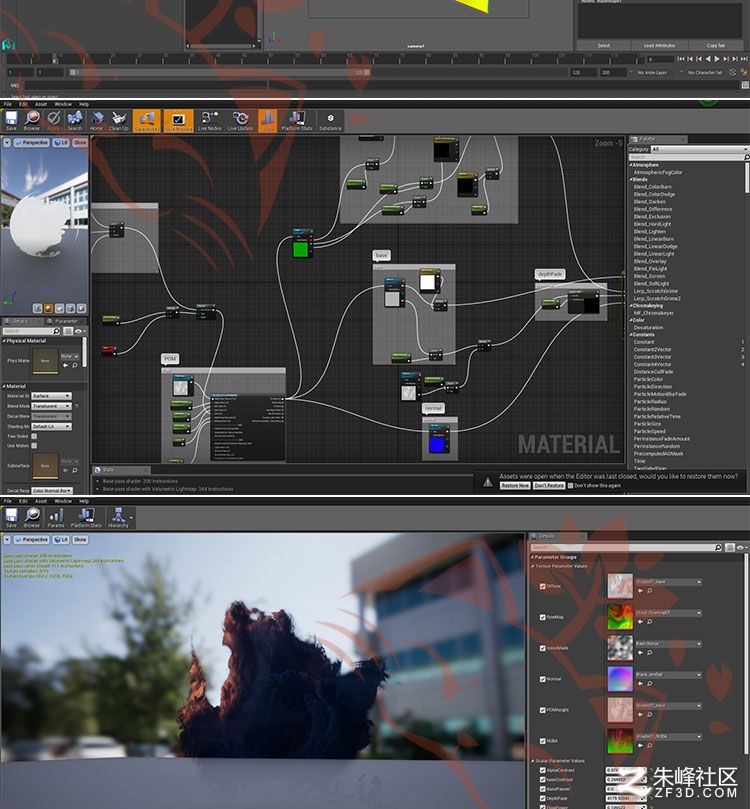Click the Apply toolbar icon

[54, 121]
